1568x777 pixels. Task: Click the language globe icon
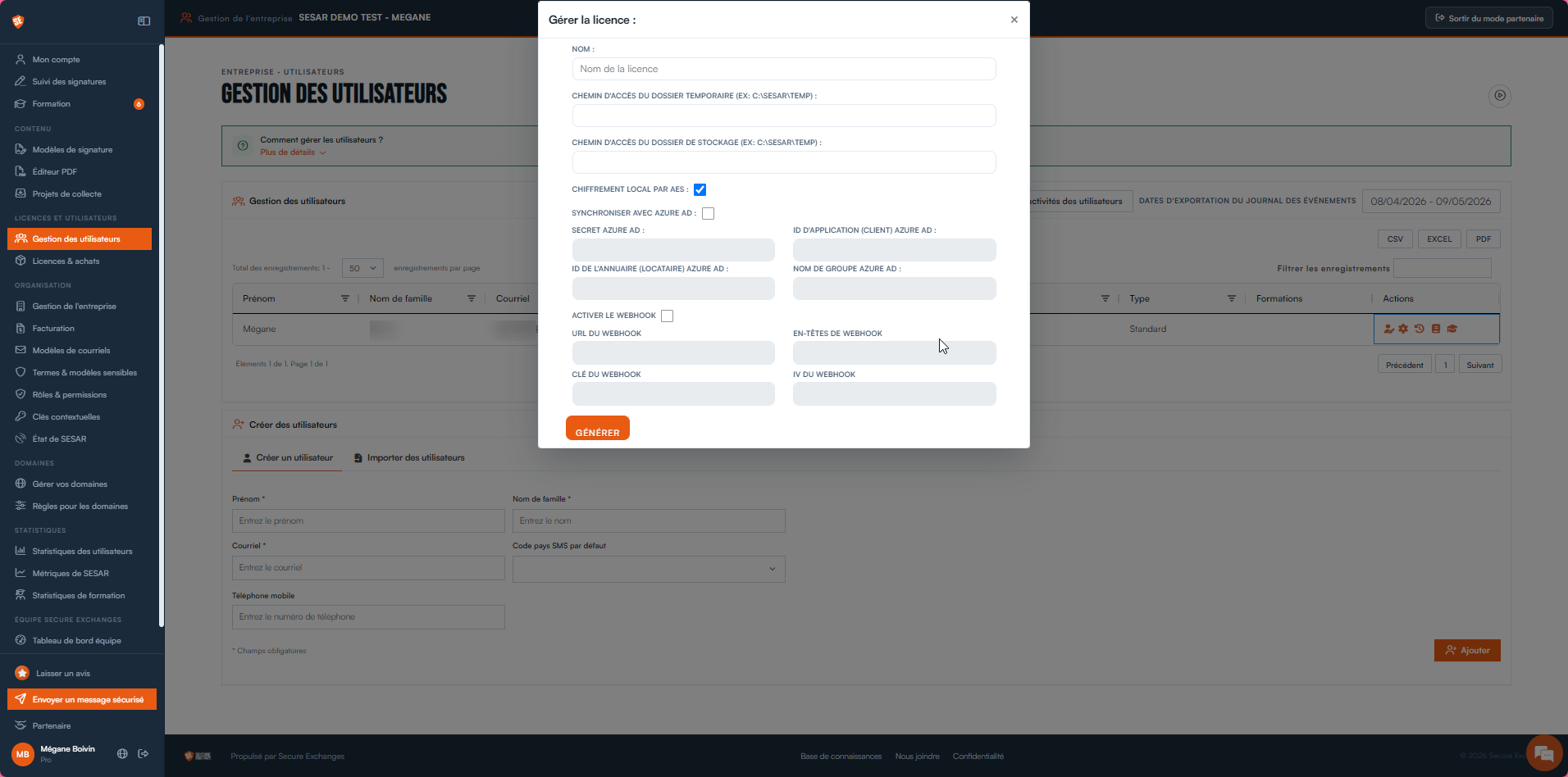122,753
